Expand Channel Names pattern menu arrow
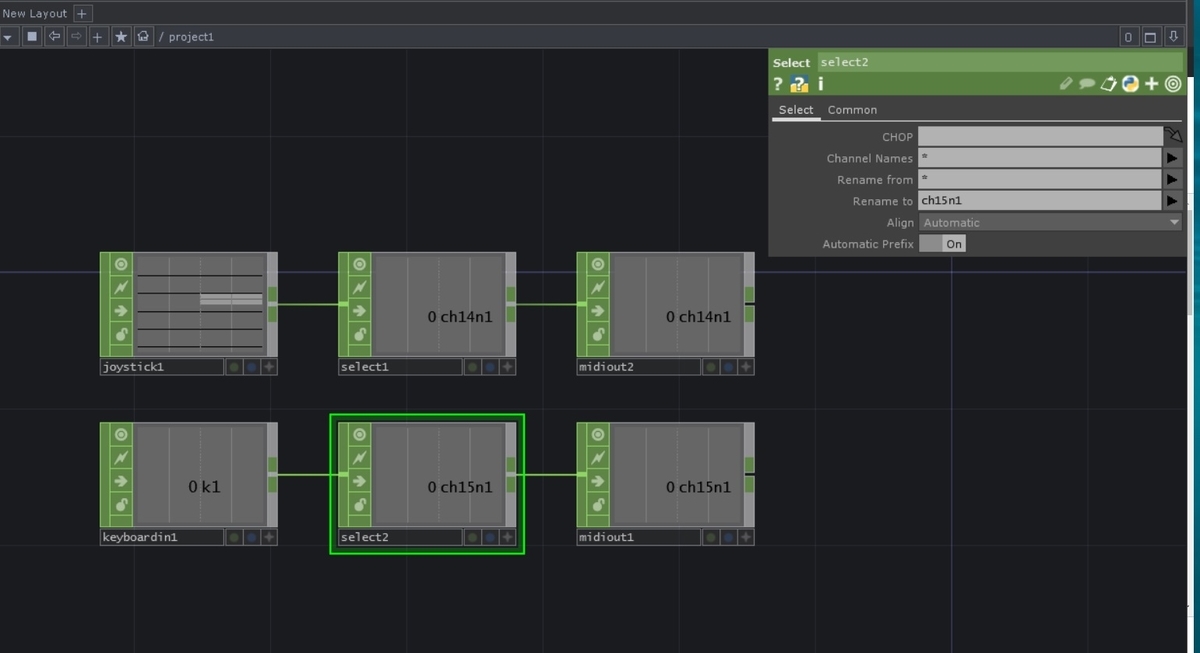Viewport: 1200px width, 653px height. [x=1173, y=158]
